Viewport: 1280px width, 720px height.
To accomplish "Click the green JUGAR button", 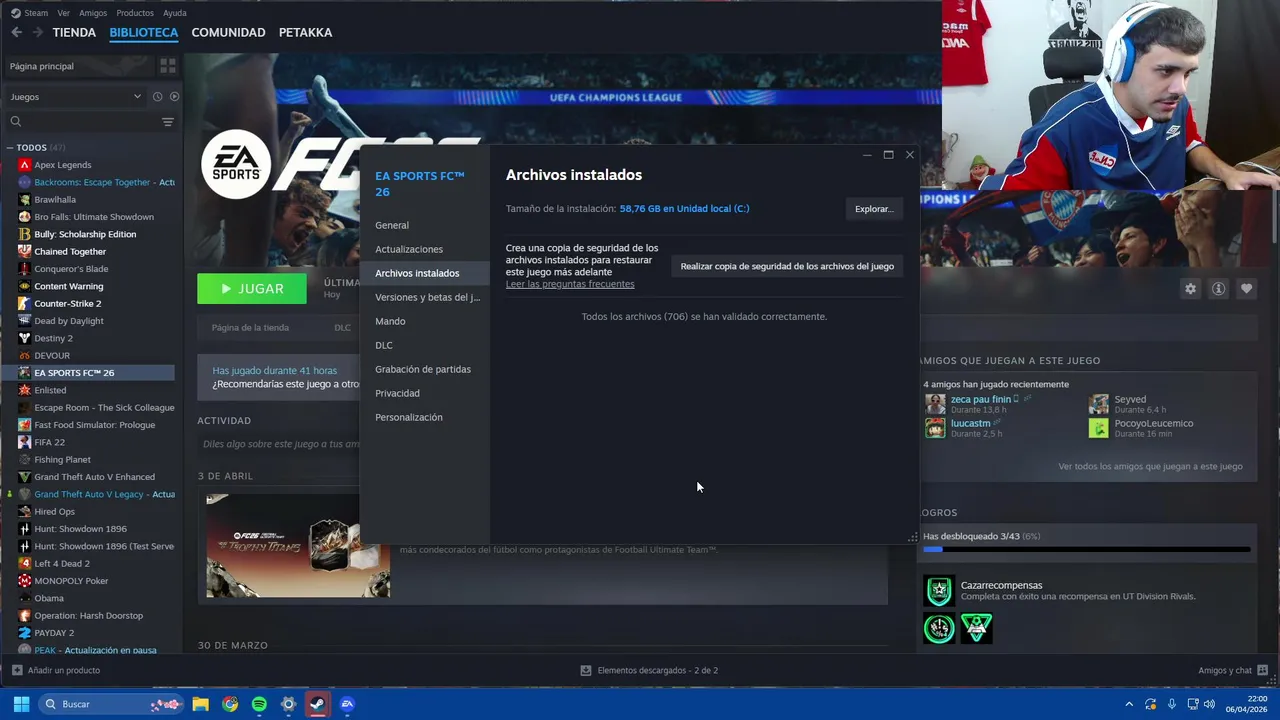I will click(x=252, y=289).
